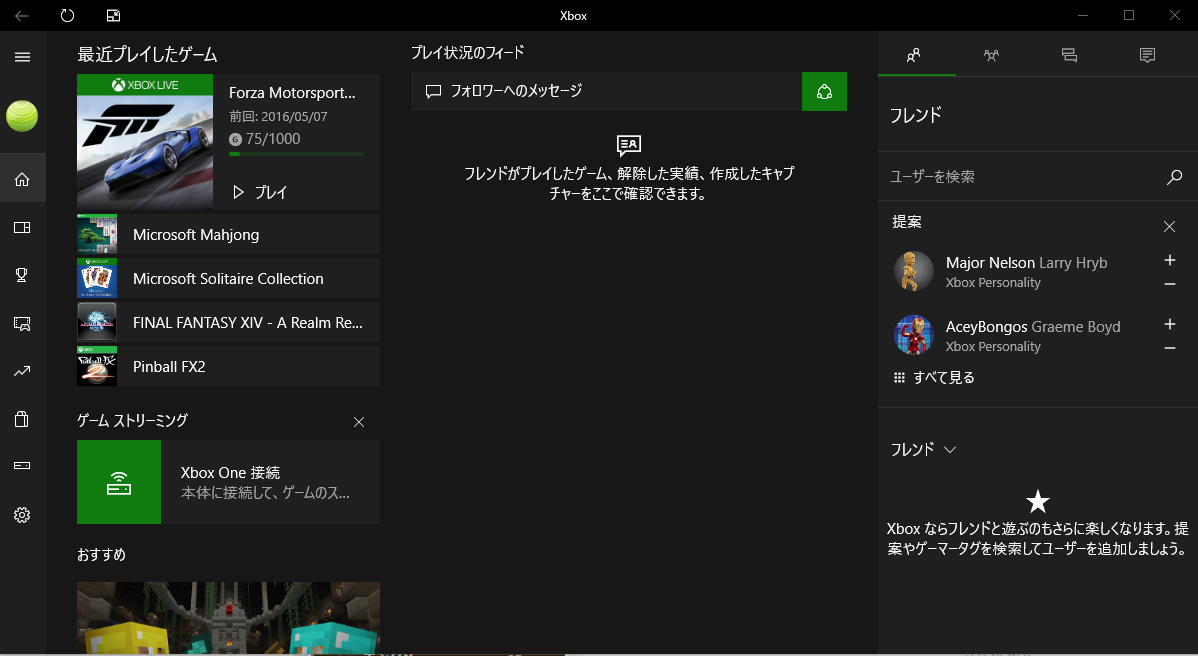This screenshot has width=1198, height=656.
Task: Click the おすすめ heading
Action: [x=102, y=554]
